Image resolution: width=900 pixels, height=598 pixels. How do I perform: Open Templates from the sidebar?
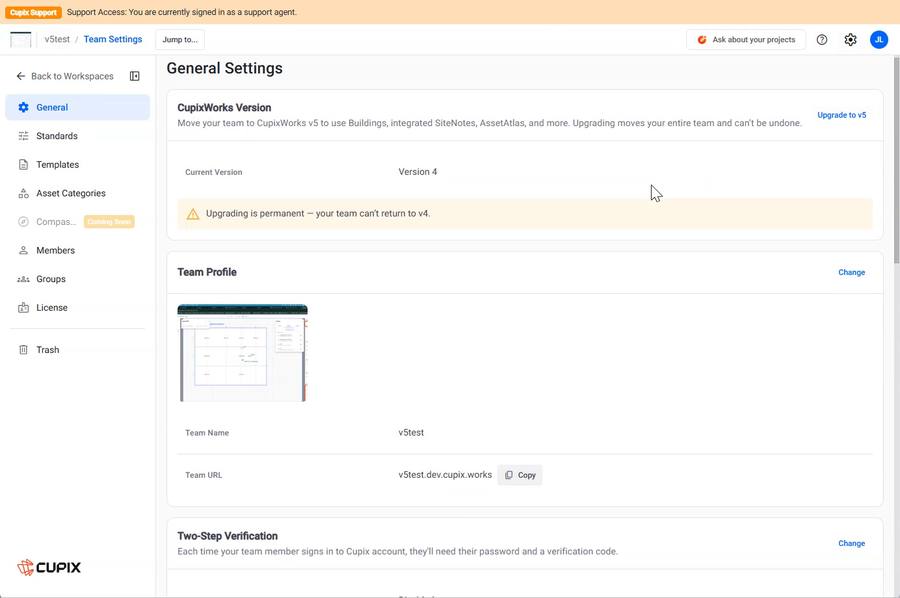pos(77,165)
